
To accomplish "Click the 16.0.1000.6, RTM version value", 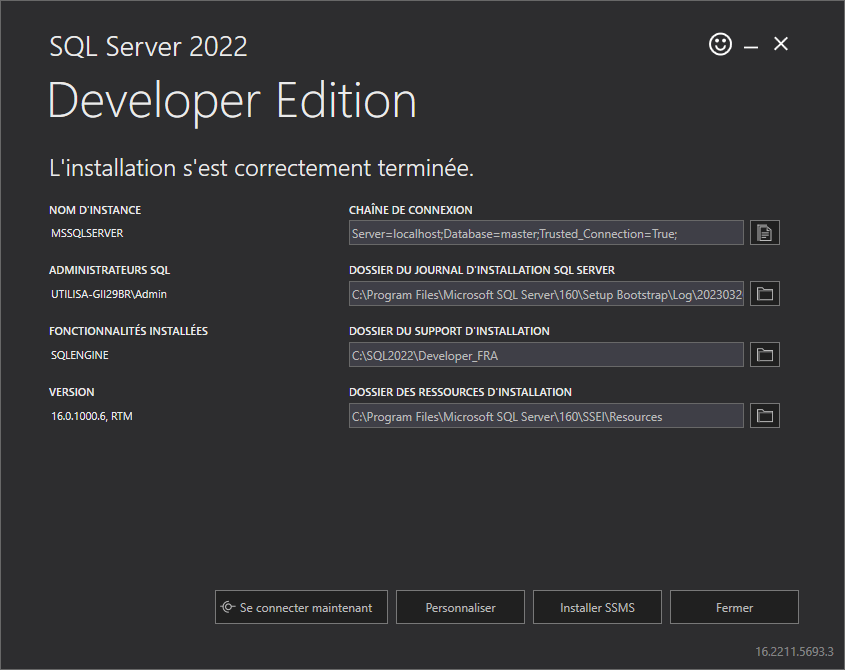I will click(x=92, y=416).
